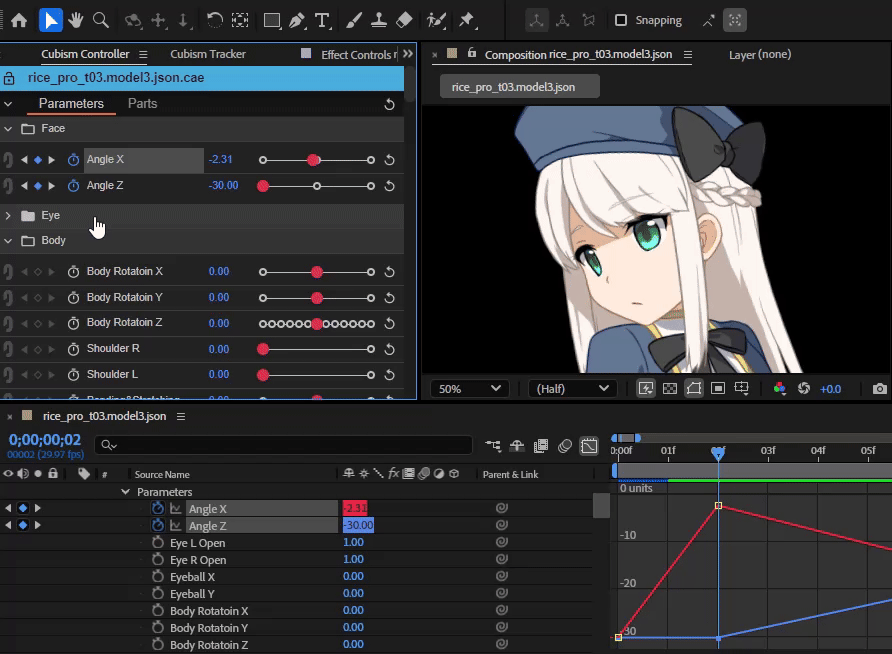Toggle mask and shape path visibility
The width and height of the screenshot is (892, 654).
pos(694,389)
